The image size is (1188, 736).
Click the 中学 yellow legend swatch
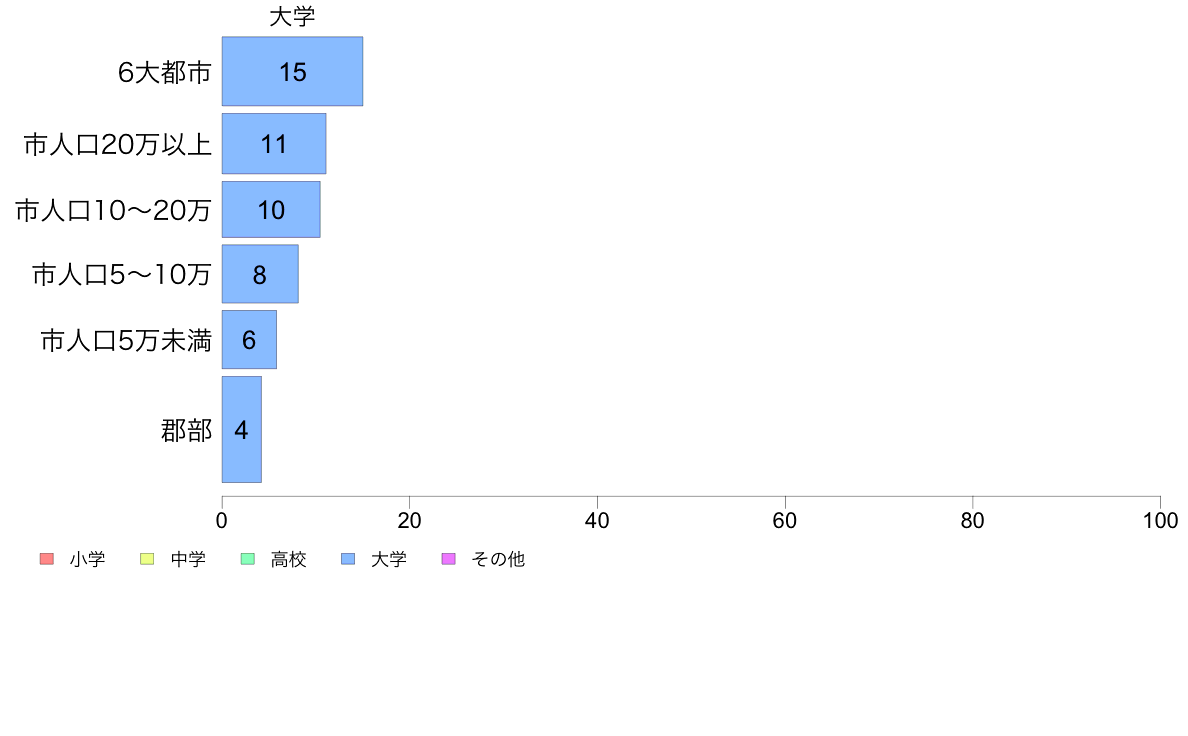pos(147,559)
